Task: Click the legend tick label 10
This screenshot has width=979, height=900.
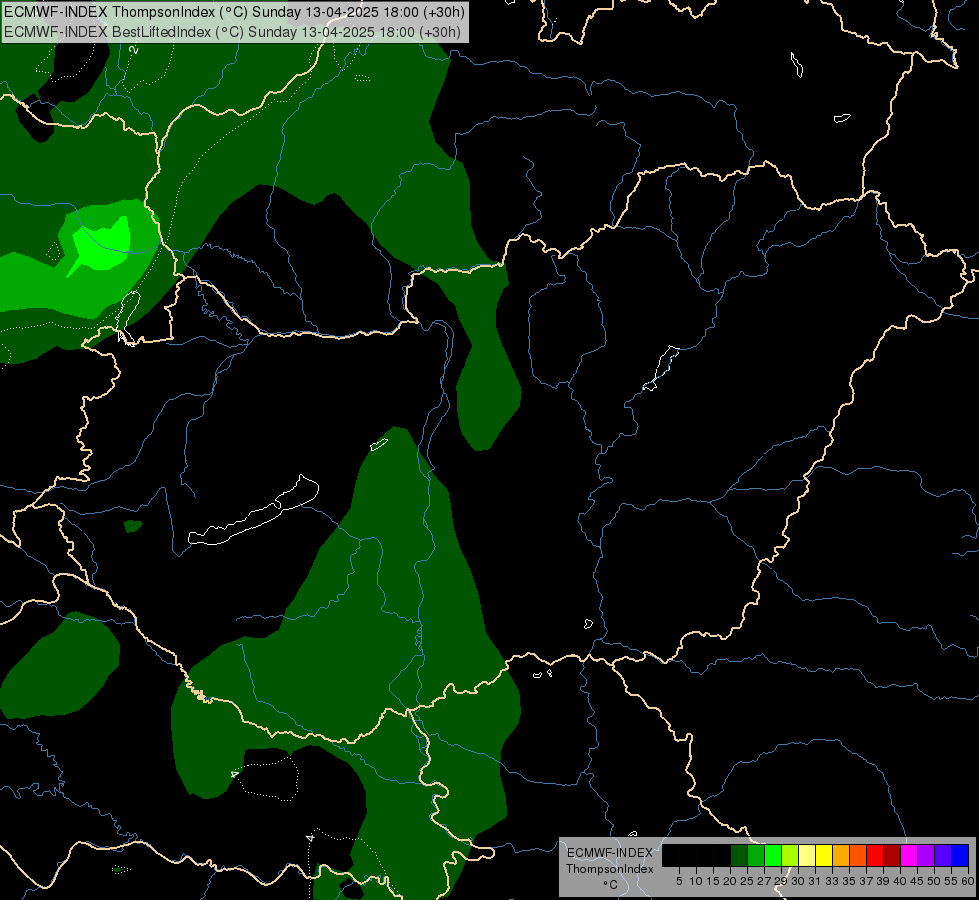Action: pos(696,881)
